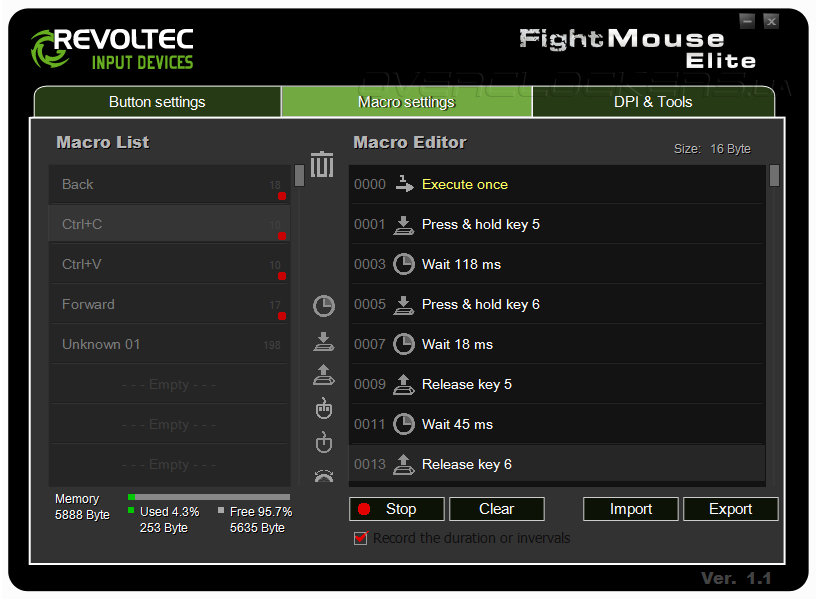Select the Press & hold key 6 step
This screenshot has height=599, width=816.
click(557, 304)
